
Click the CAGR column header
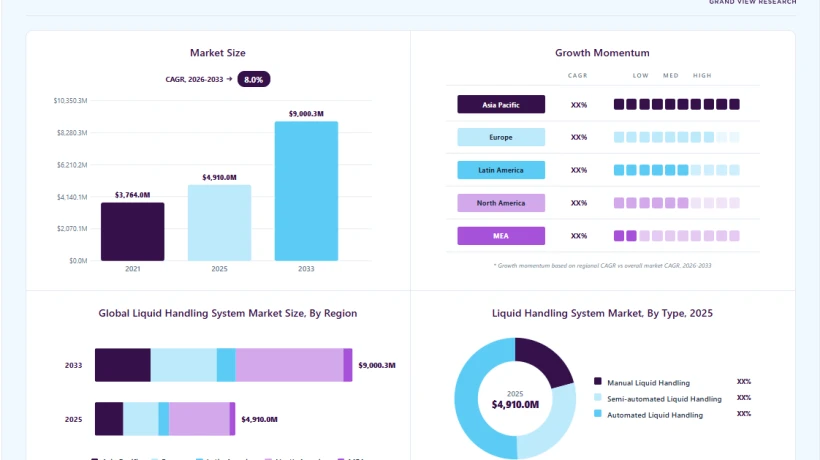(578, 76)
